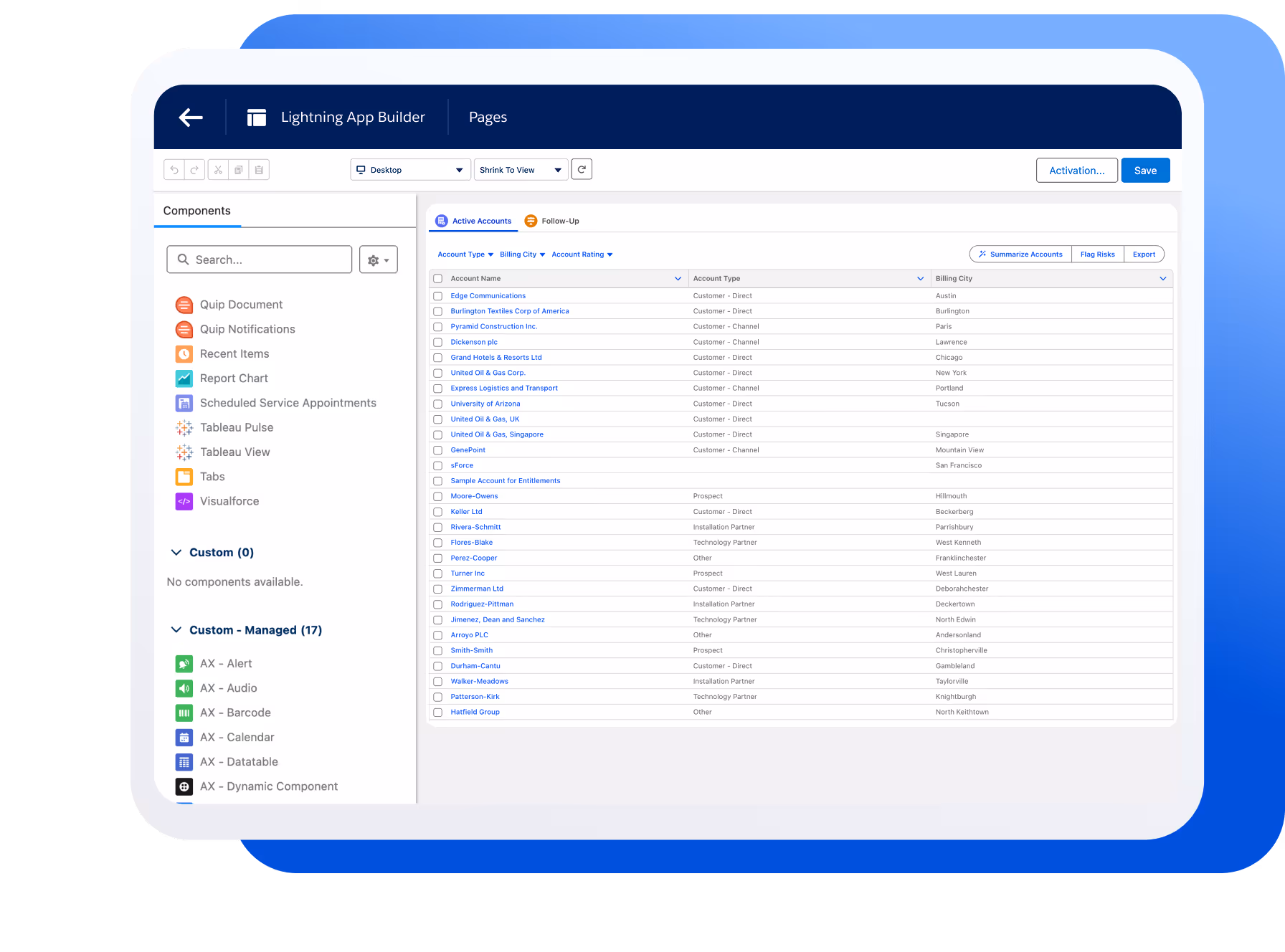Toggle the select-all checkbox in table header

point(437,279)
